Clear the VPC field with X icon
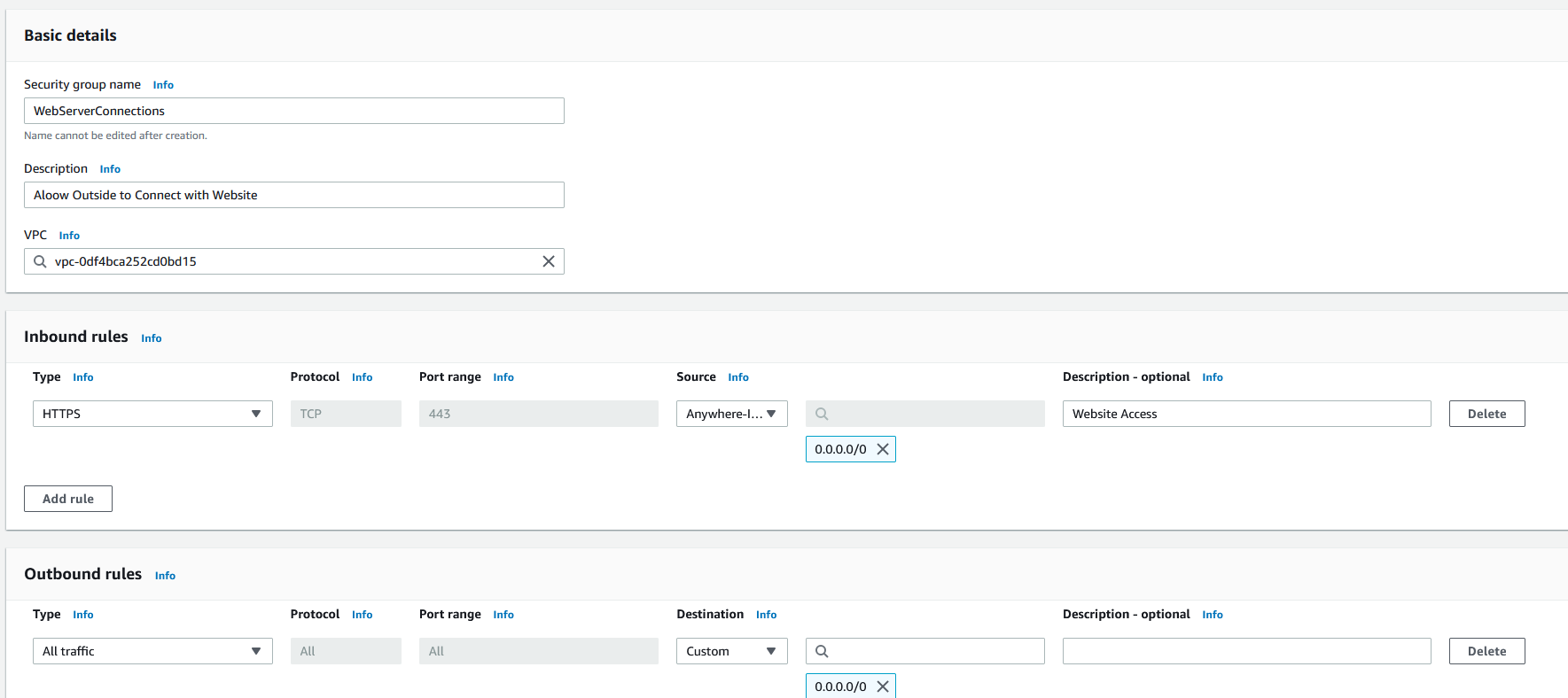The width and height of the screenshot is (1568, 698). tap(549, 261)
